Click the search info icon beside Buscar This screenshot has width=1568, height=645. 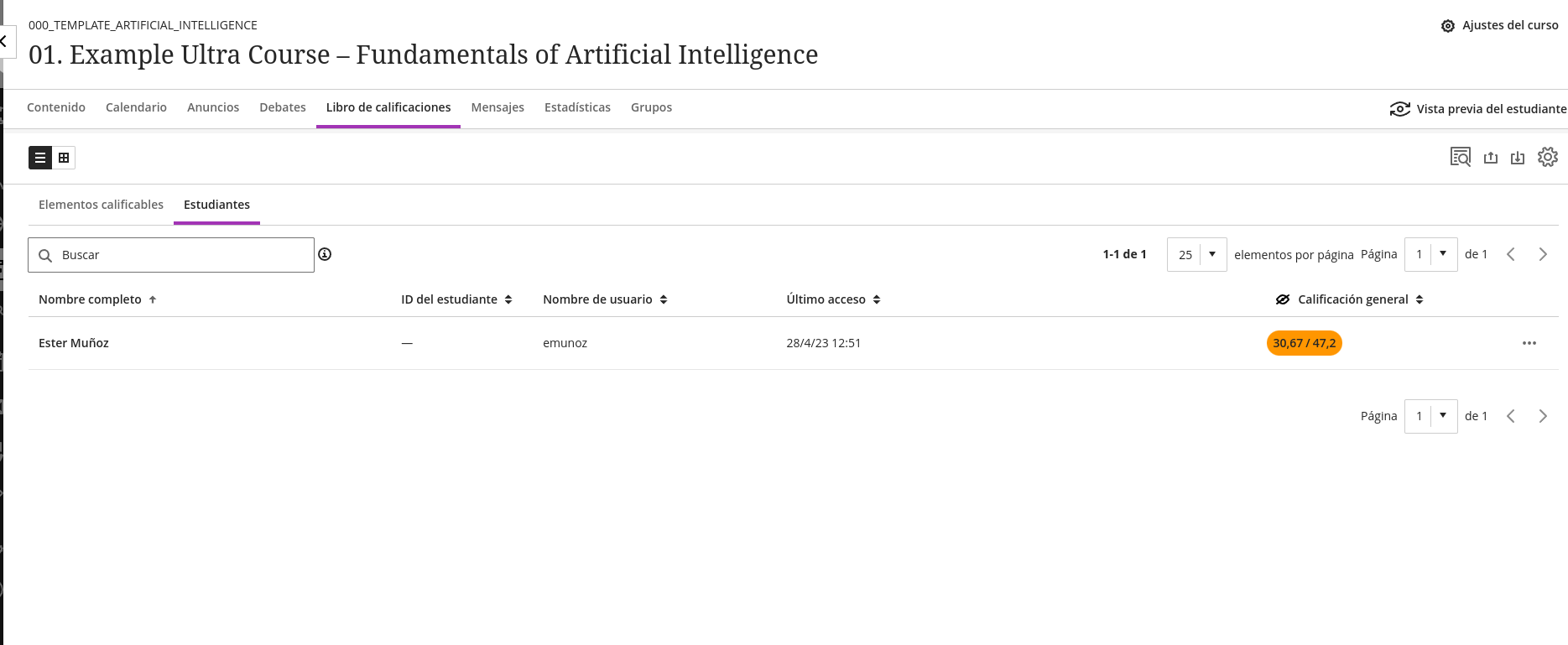tap(325, 254)
